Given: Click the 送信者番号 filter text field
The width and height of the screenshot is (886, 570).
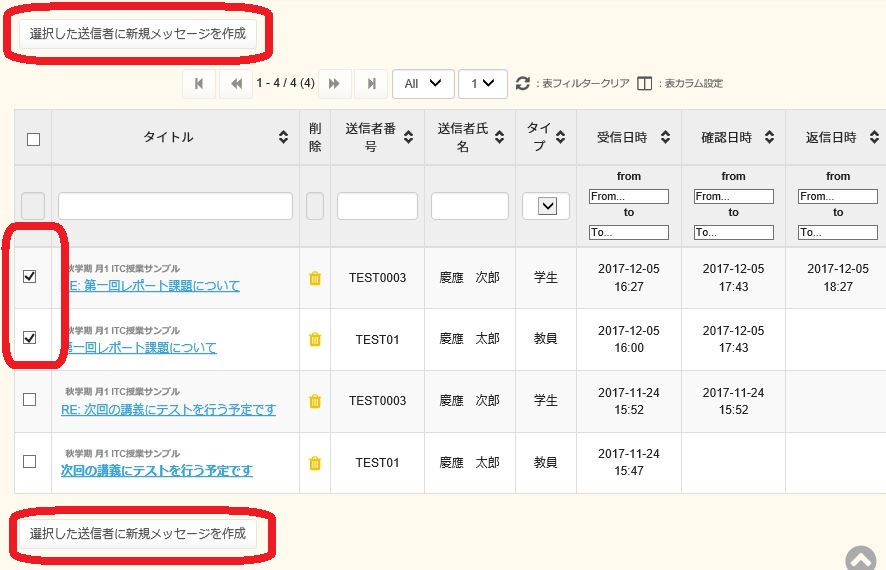Looking at the screenshot, I should pyautogui.click(x=377, y=206).
